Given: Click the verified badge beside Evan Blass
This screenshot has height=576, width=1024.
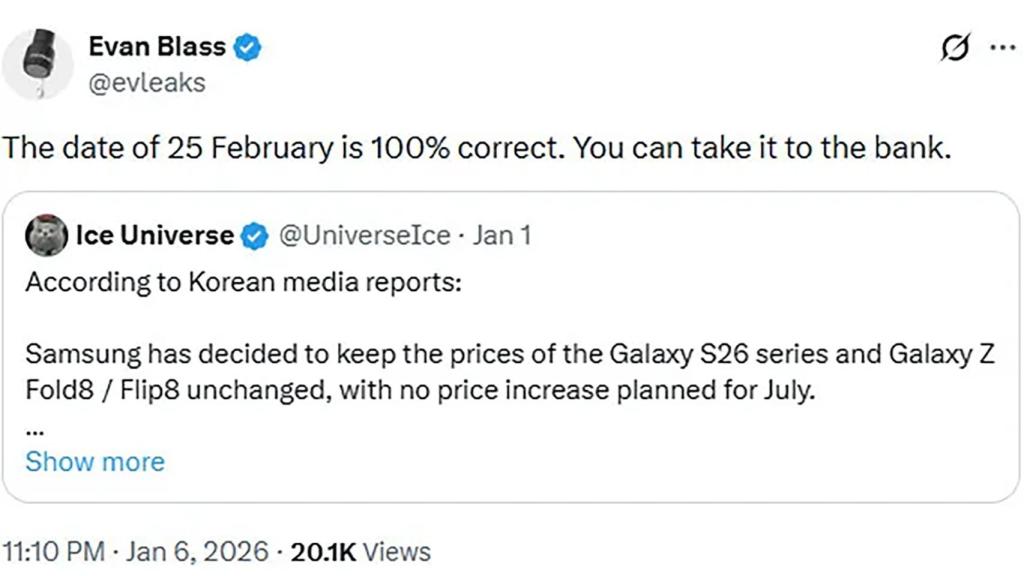Looking at the screenshot, I should click(x=249, y=47).
